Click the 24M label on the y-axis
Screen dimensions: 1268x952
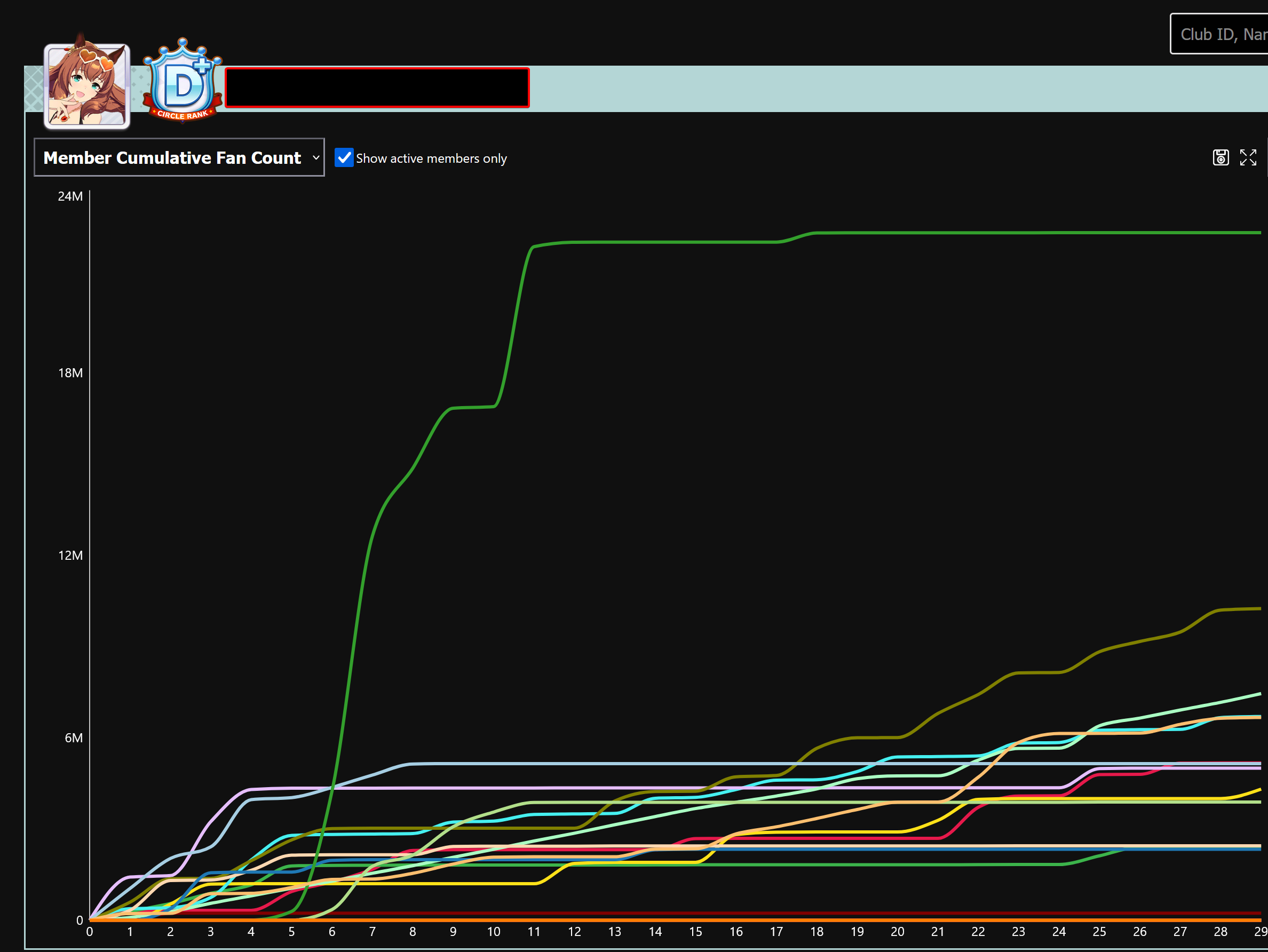pos(70,196)
